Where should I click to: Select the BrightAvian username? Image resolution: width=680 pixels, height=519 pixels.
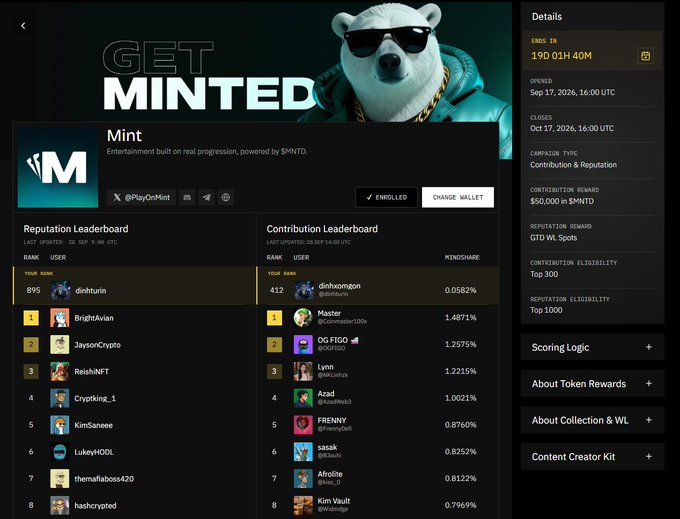coord(94,318)
